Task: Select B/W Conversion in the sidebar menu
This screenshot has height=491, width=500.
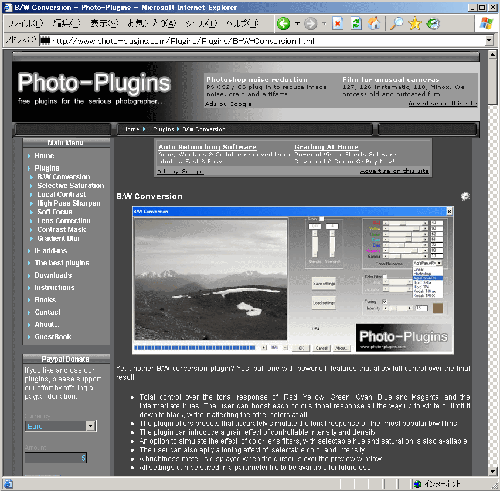Action: click(64, 177)
